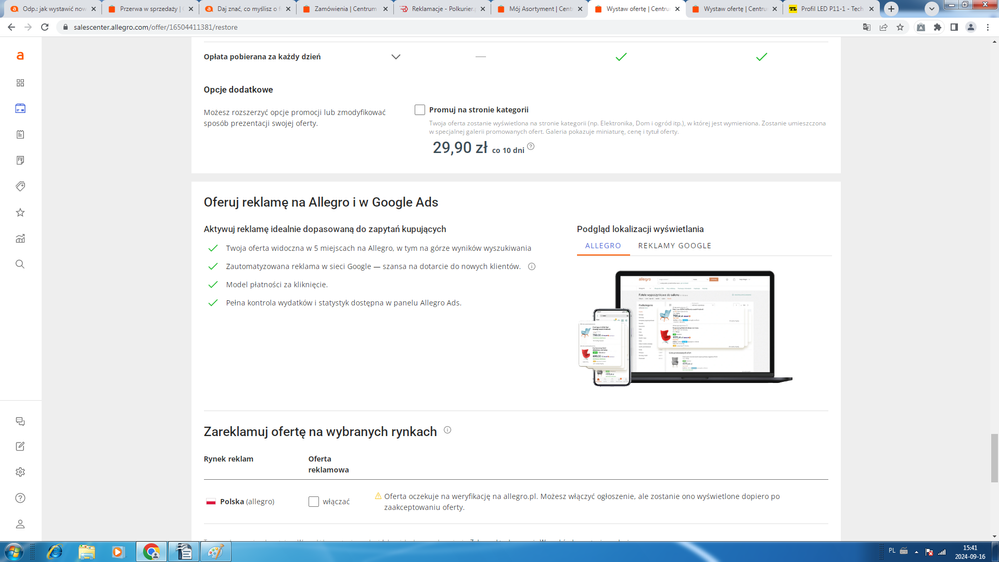Screen dimensions: 999x562
Task: Click the laptop and phone preview image
Action: [685, 328]
